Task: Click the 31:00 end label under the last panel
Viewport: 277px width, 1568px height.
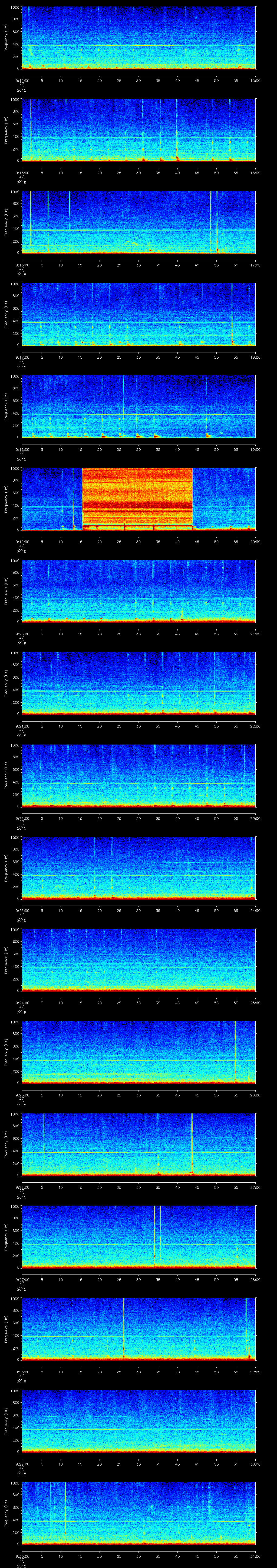Action: (x=256, y=1556)
